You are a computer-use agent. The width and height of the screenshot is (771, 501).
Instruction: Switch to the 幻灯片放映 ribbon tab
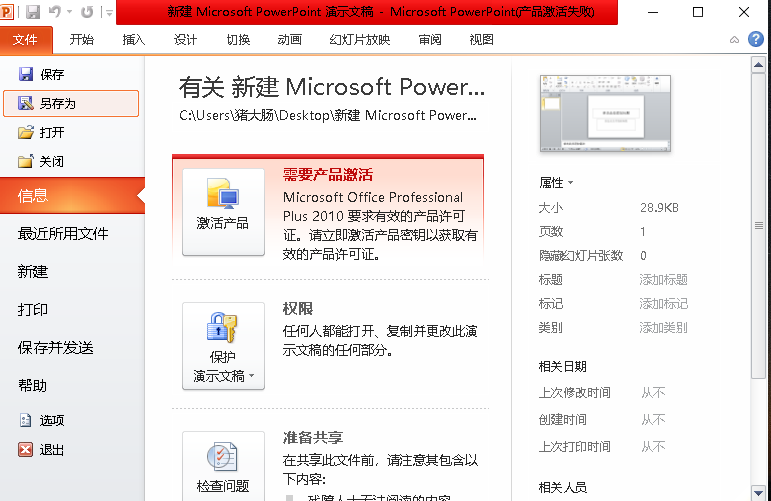[360, 40]
